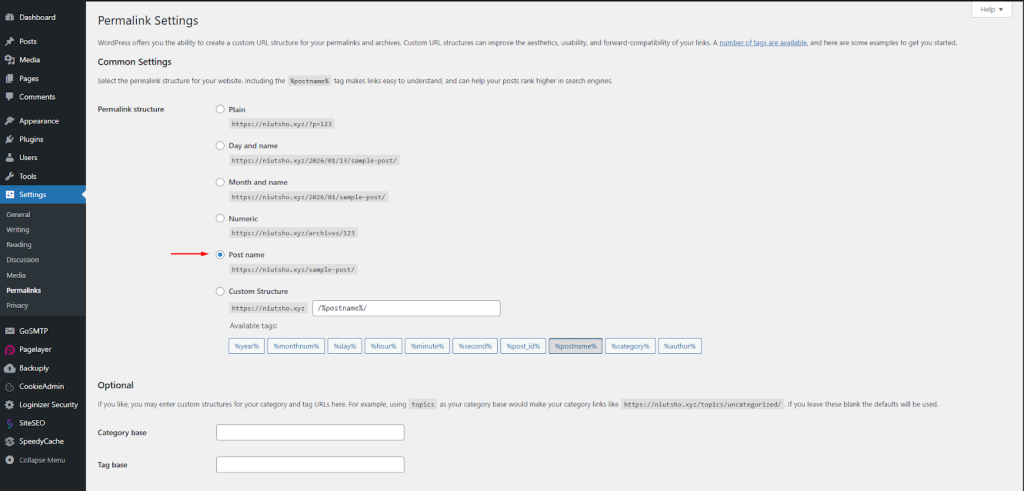Click the Users person icon
The width and height of the screenshot is (1024, 491).
click(10, 157)
